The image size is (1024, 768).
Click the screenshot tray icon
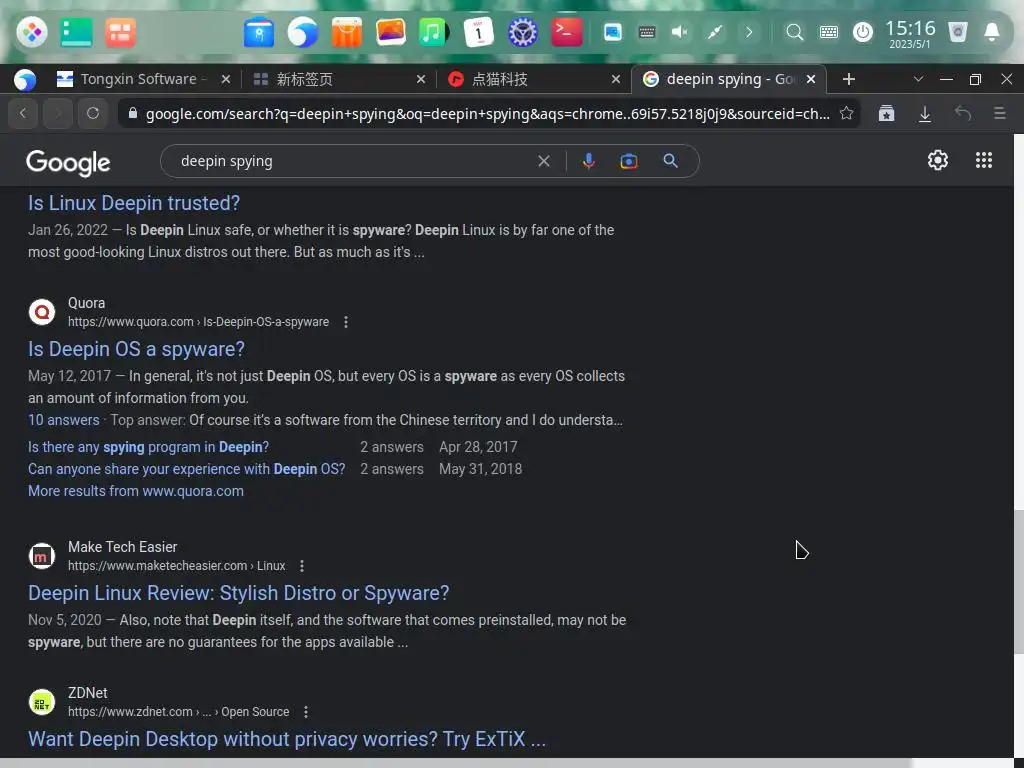click(613, 32)
